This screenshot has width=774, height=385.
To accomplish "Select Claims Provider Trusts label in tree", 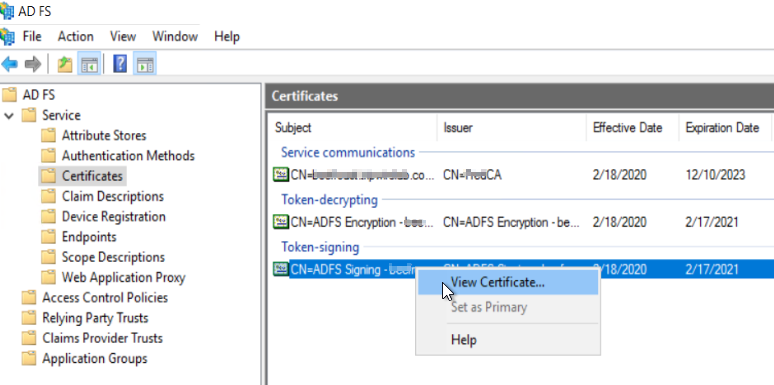I will (103, 338).
